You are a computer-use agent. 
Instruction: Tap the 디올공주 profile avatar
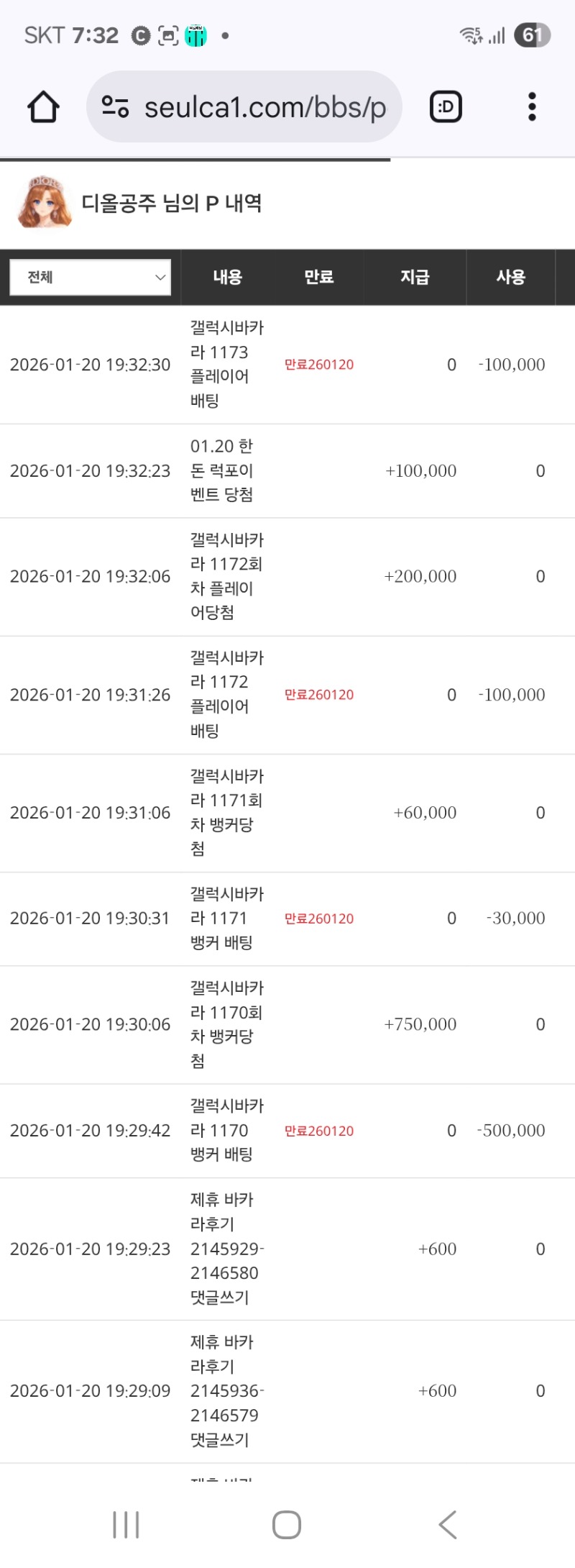coord(45,203)
